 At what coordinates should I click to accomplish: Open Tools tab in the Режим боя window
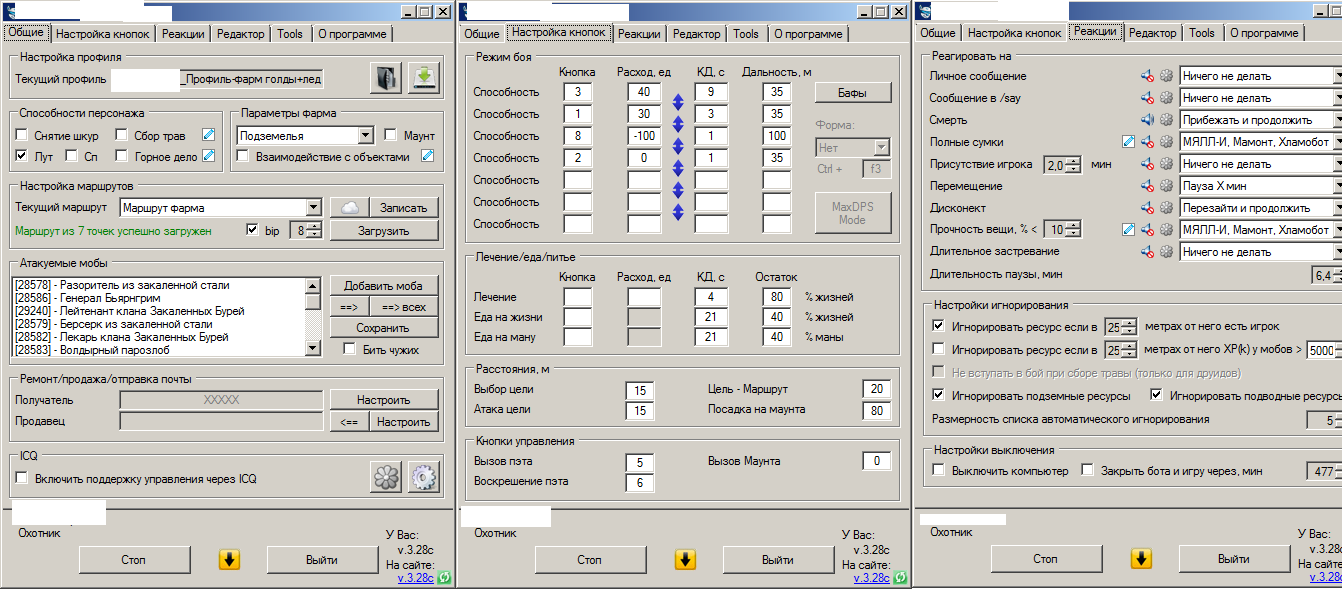coord(746,34)
